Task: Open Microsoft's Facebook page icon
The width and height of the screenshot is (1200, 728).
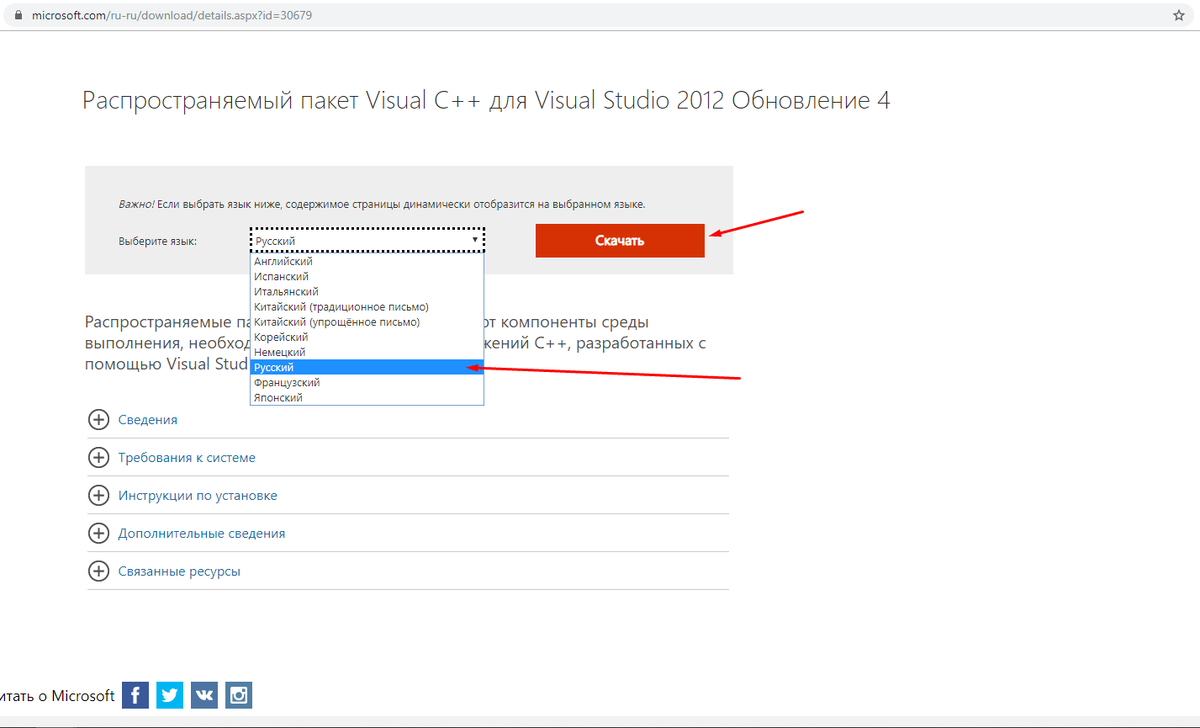Action: (x=136, y=695)
